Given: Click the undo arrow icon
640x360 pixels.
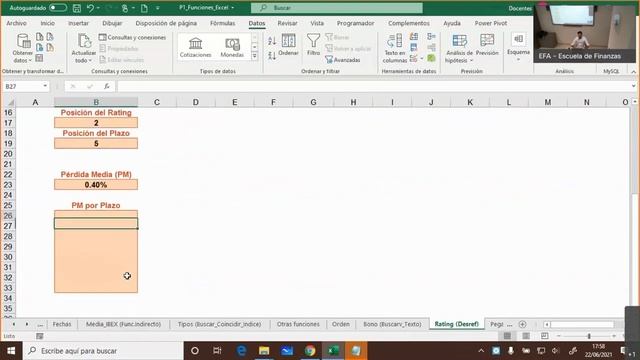Looking at the screenshot, I should [x=90, y=8].
